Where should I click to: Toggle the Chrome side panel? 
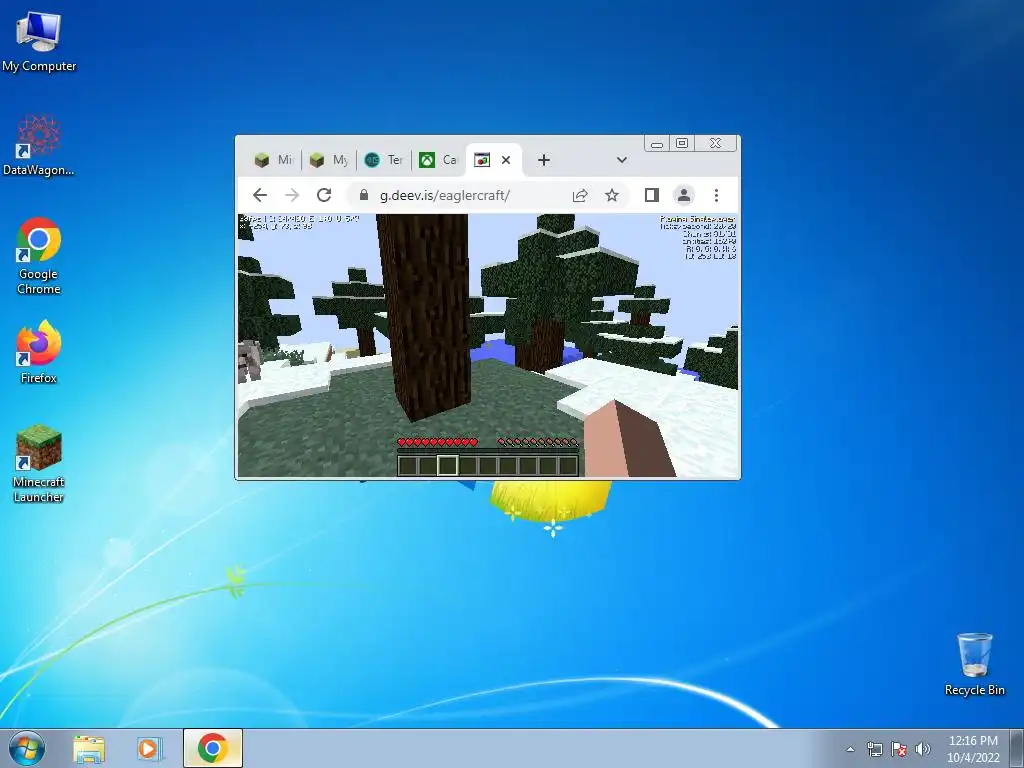(651, 195)
